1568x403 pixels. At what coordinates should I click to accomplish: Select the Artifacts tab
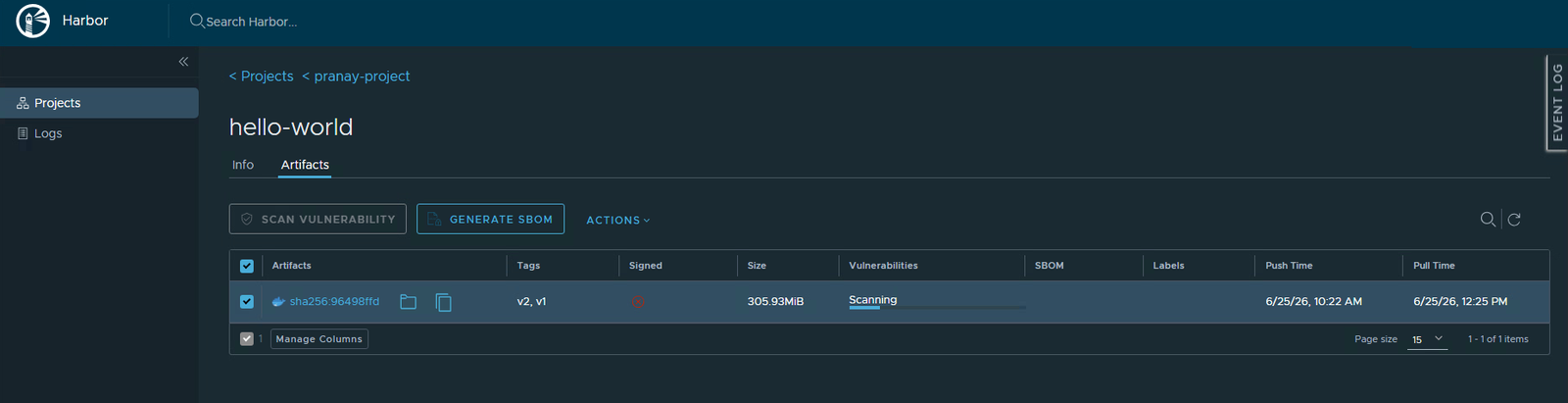click(305, 165)
